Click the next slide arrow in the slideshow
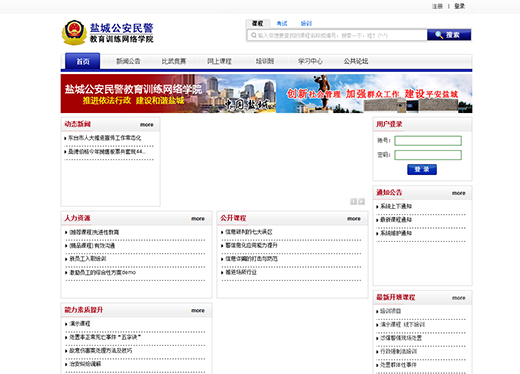520x374 pixels. [x=361, y=201]
